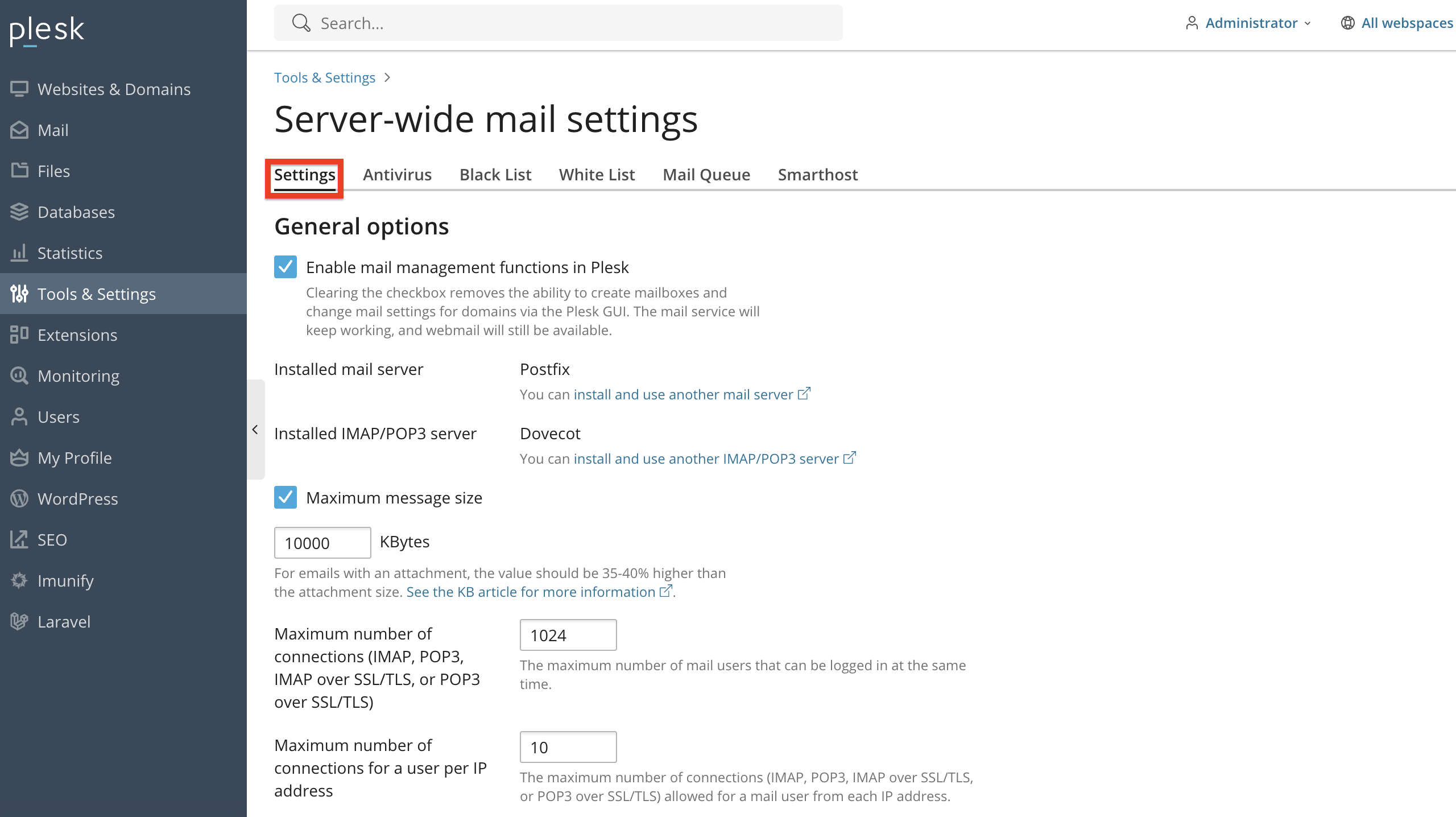Screen dimensions: 1456x817
Task: Follow install another IMAP/POP3 server link
Action: [715, 459]
